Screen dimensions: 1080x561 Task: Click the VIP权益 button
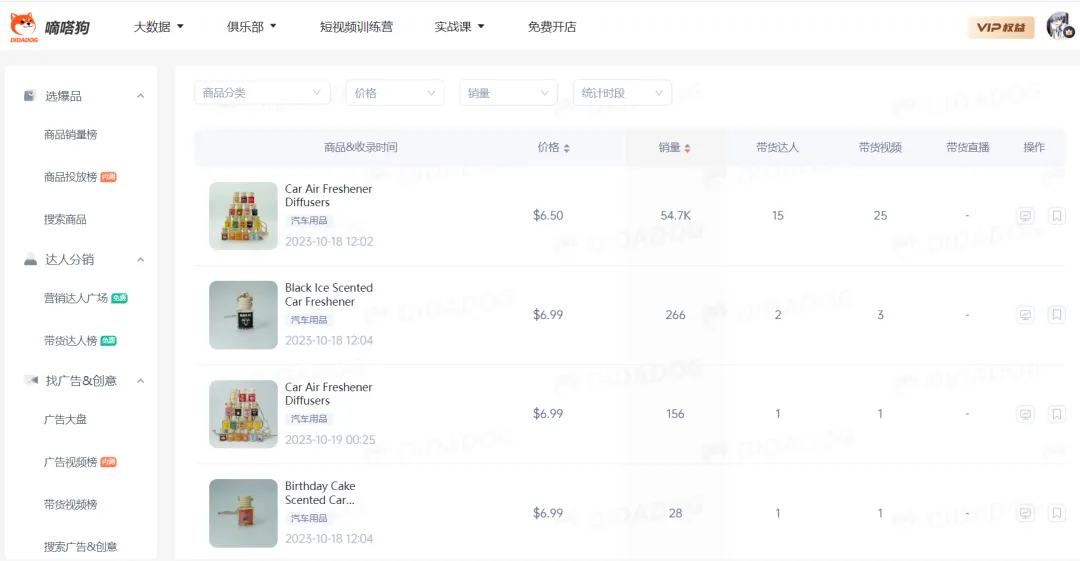[1001, 28]
